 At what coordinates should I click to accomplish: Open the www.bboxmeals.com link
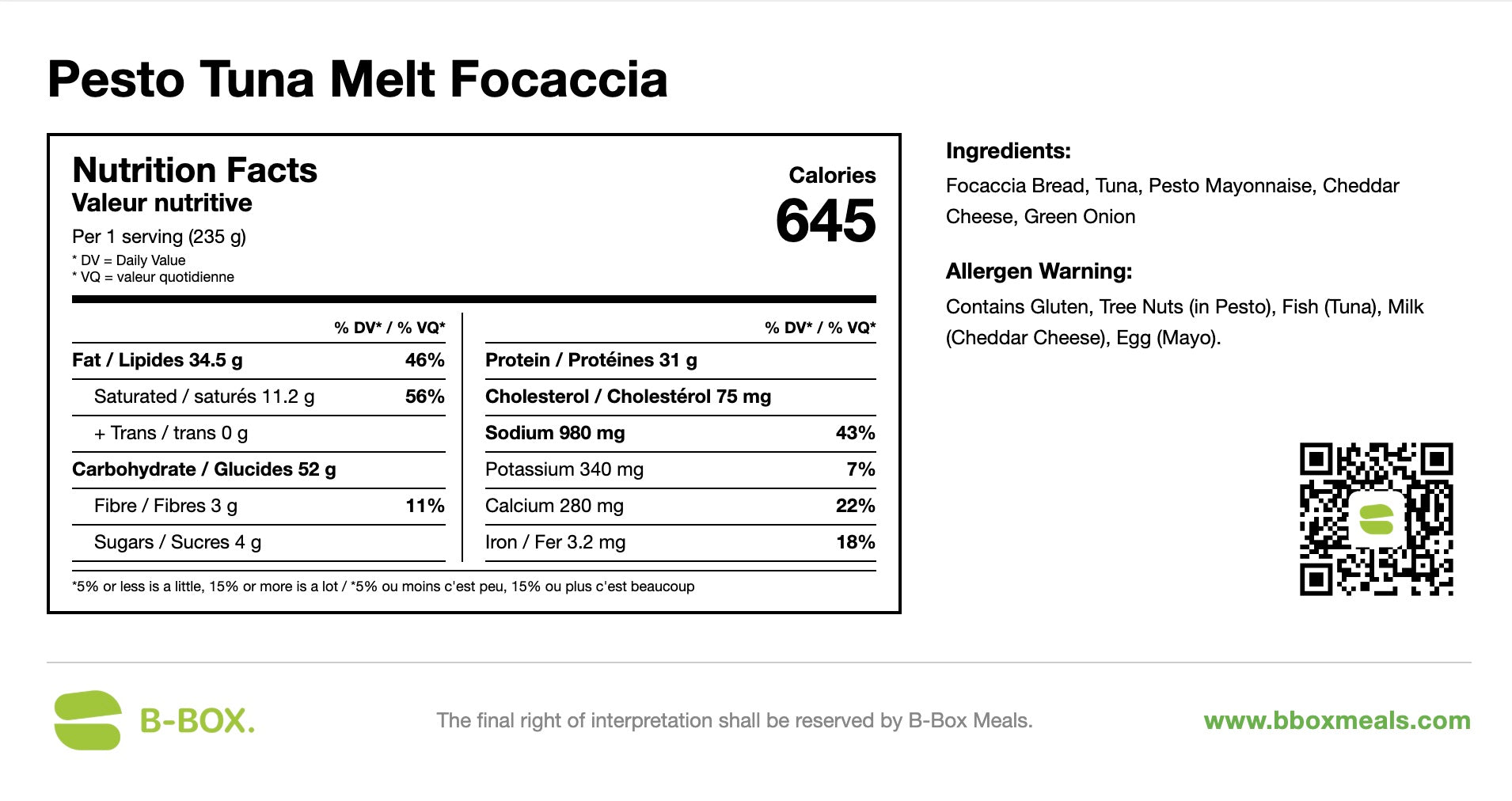tap(1337, 720)
